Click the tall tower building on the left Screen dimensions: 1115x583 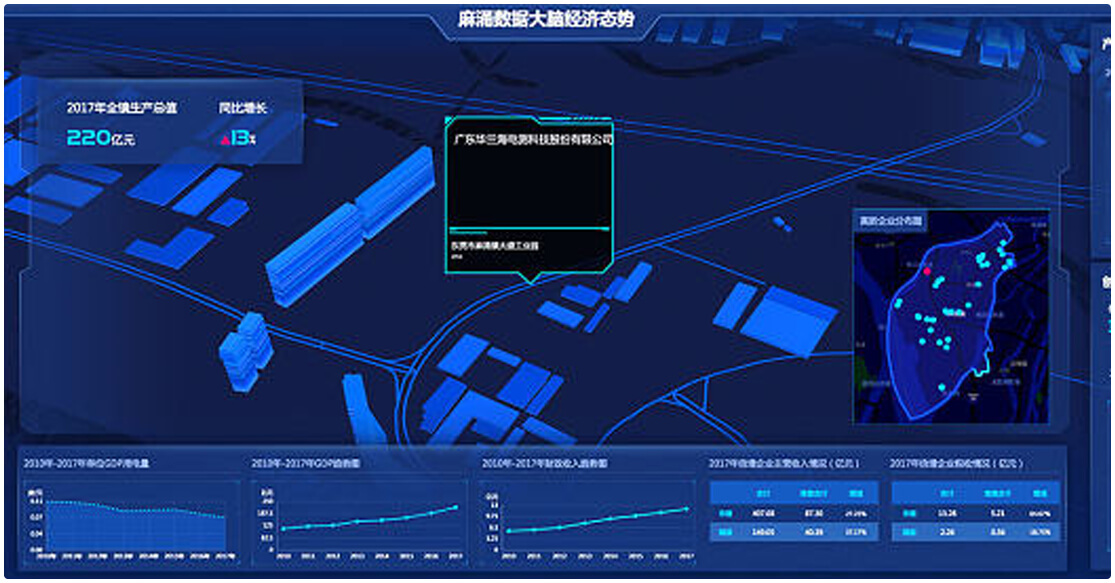tap(245, 350)
